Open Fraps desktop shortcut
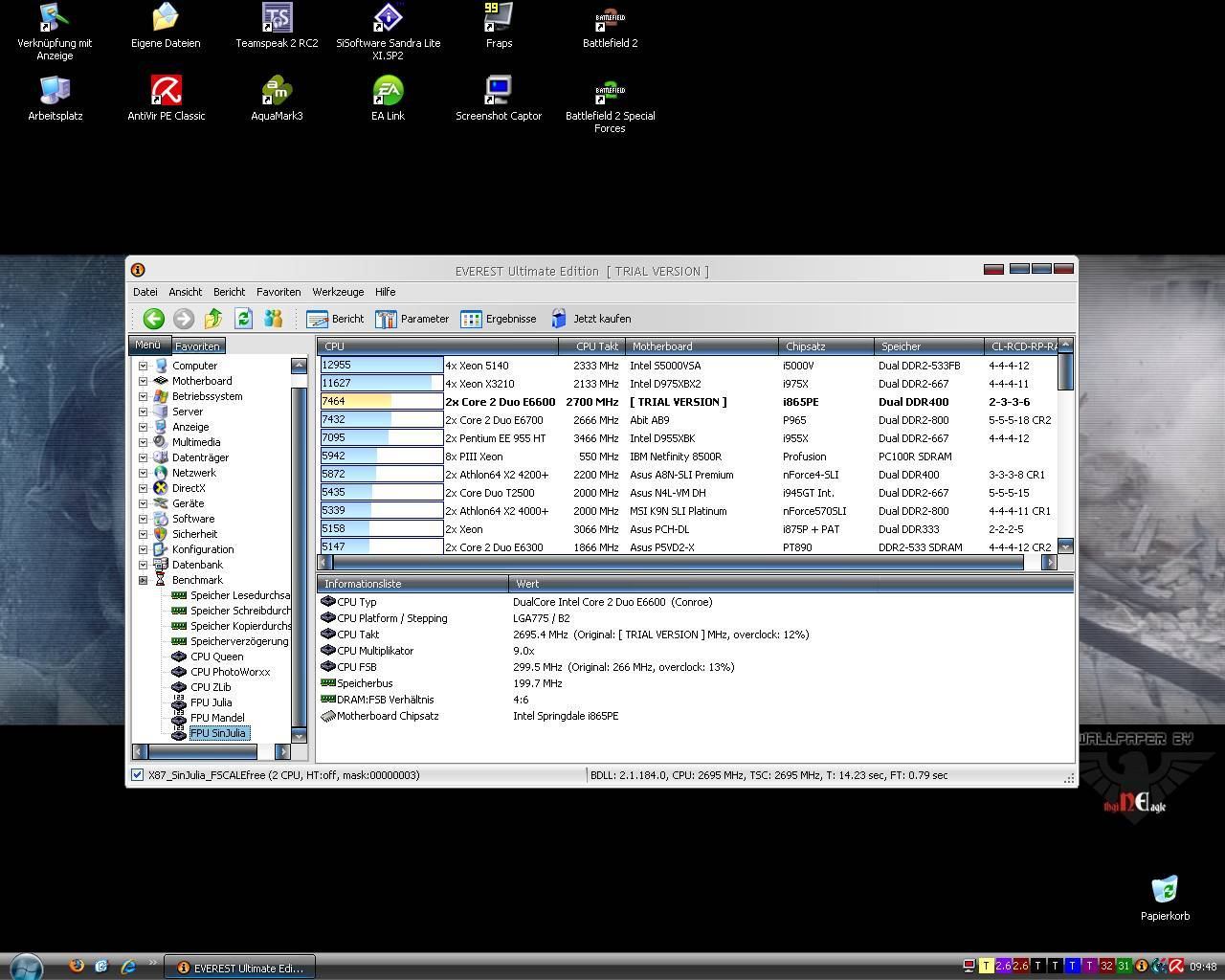Screen dimensions: 1225x980 click(x=499, y=26)
